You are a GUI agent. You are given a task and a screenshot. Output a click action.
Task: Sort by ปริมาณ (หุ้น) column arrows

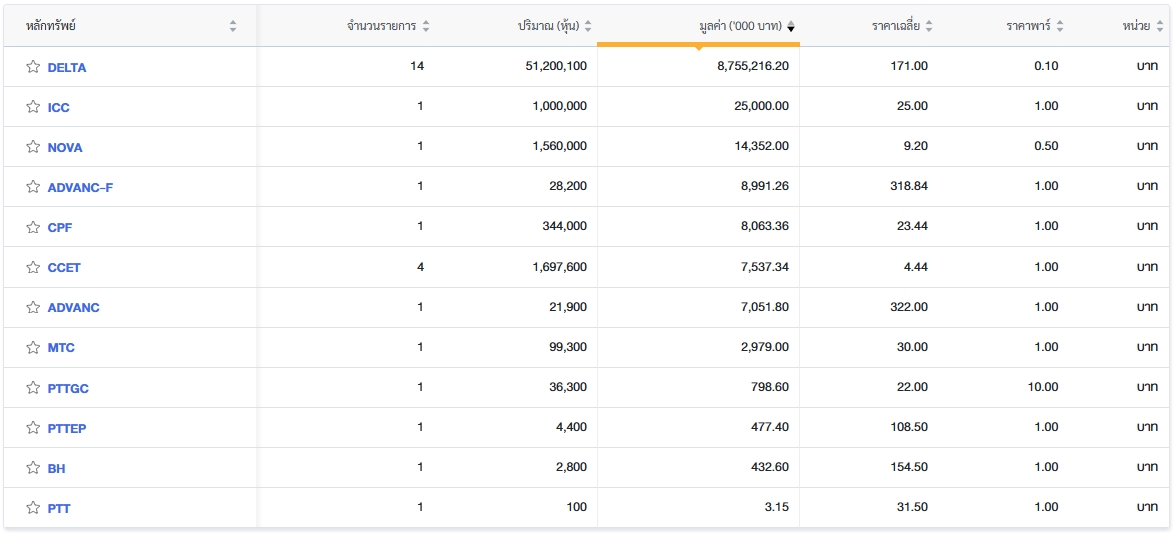click(x=588, y=26)
